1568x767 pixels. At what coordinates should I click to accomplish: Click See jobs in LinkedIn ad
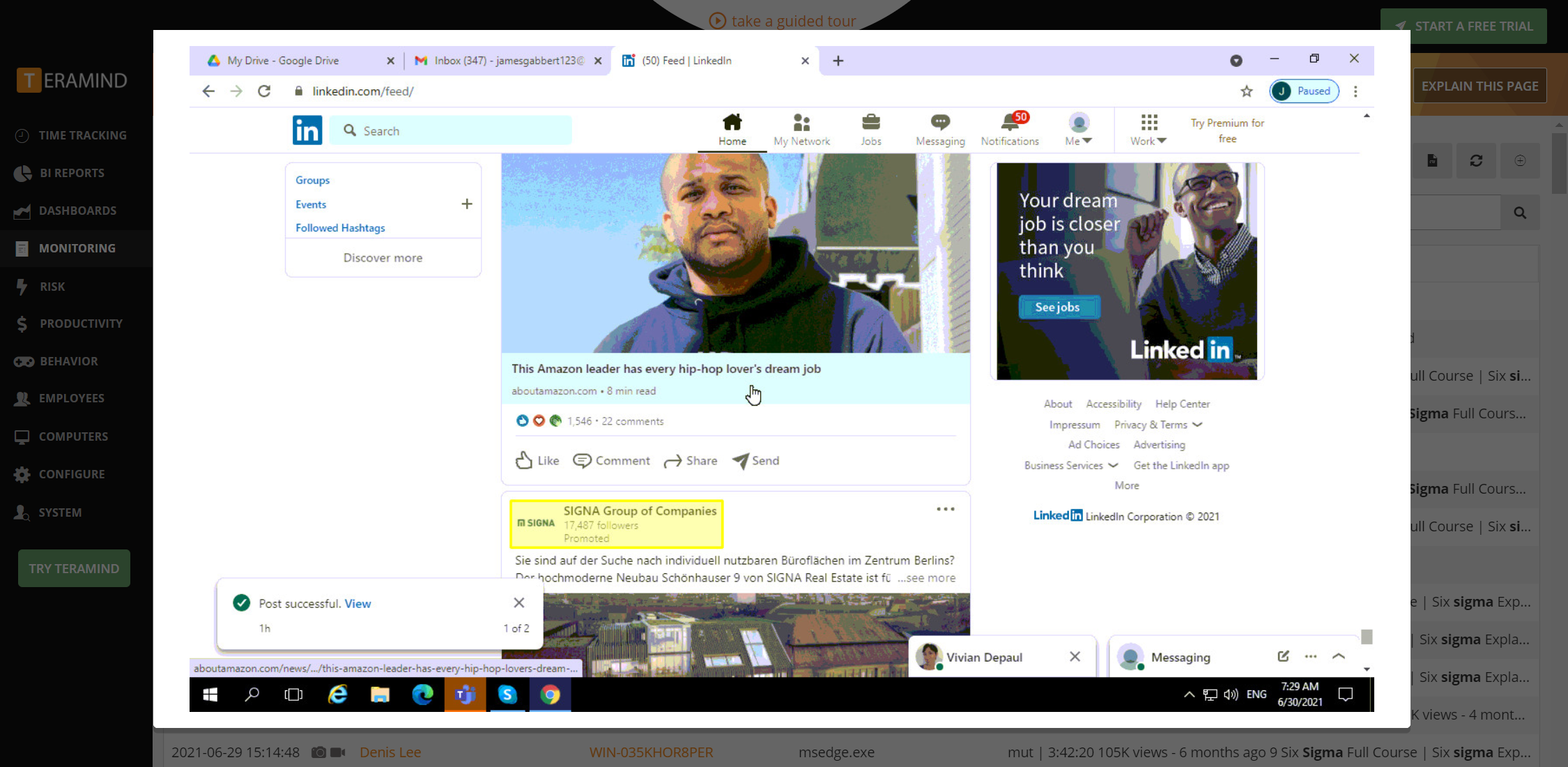pyautogui.click(x=1059, y=307)
